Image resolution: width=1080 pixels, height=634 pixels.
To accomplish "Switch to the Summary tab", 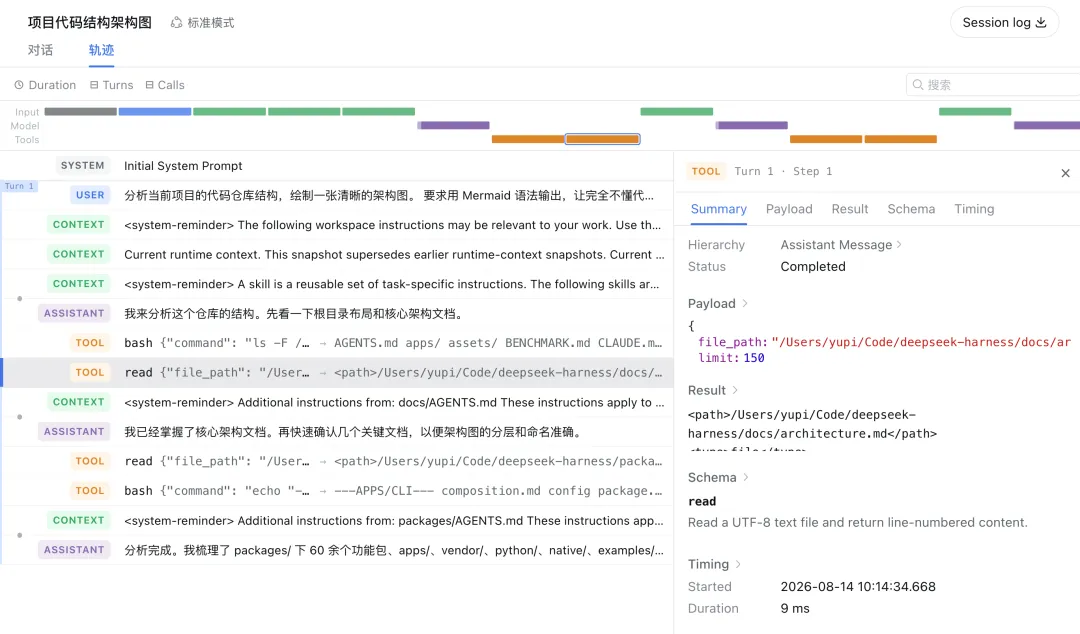I will click(718, 209).
